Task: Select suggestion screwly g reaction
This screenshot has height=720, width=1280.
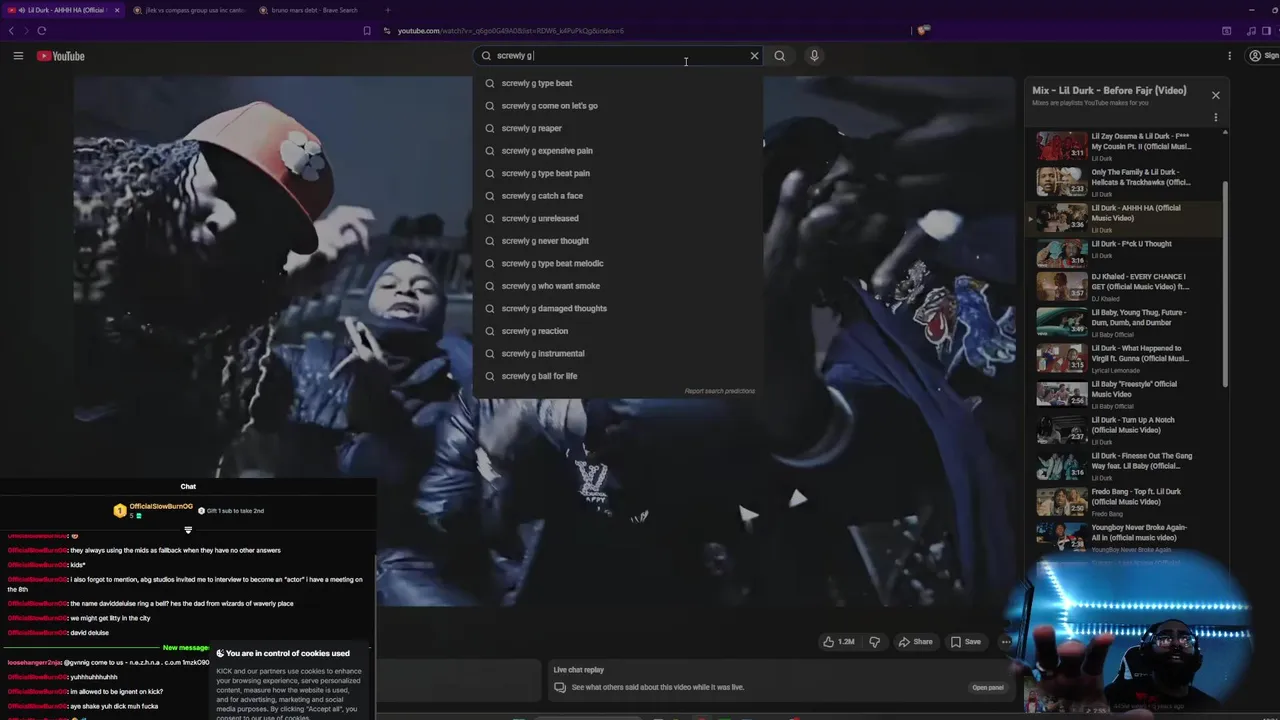Action: point(617,331)
